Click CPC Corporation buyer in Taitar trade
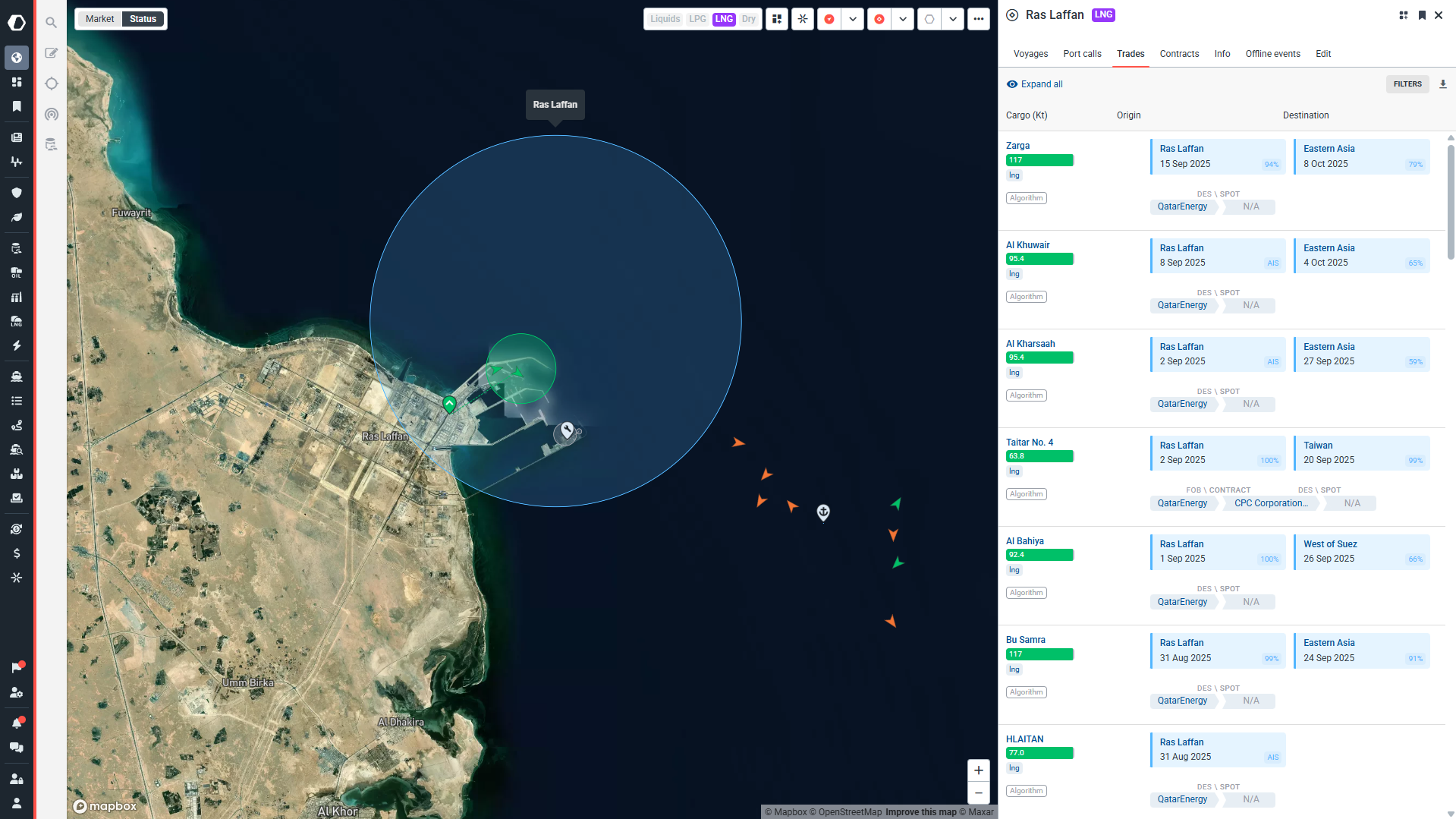Screen dimensions: 1456x819 1272,503
